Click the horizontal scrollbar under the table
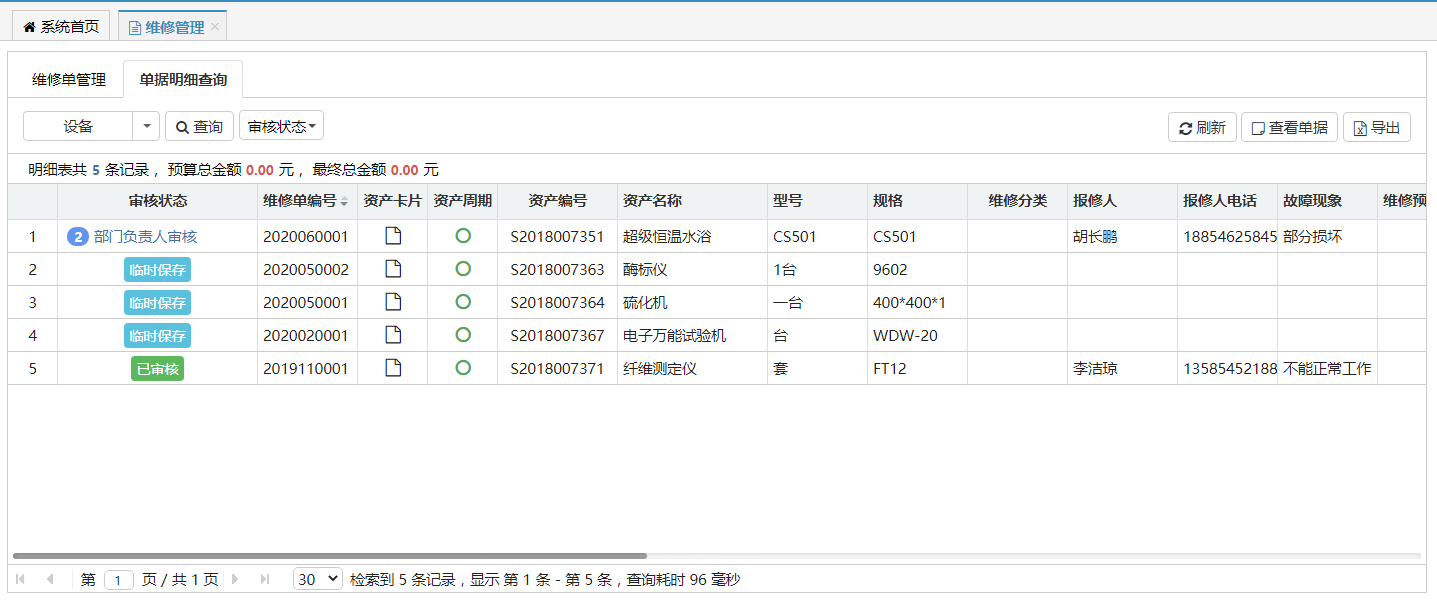1437x614 pixels. click(x=330, y=555)
